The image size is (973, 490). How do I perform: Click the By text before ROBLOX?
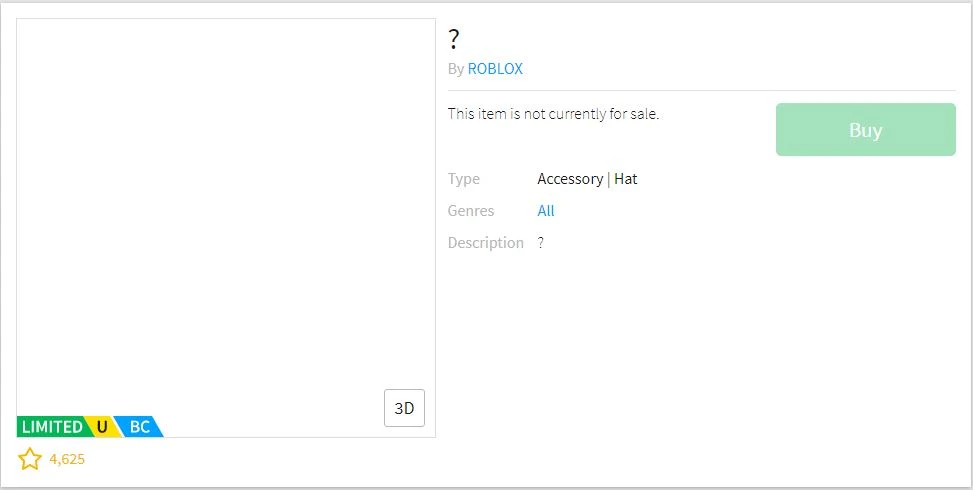pyautogui.click(x=456, y=69)
